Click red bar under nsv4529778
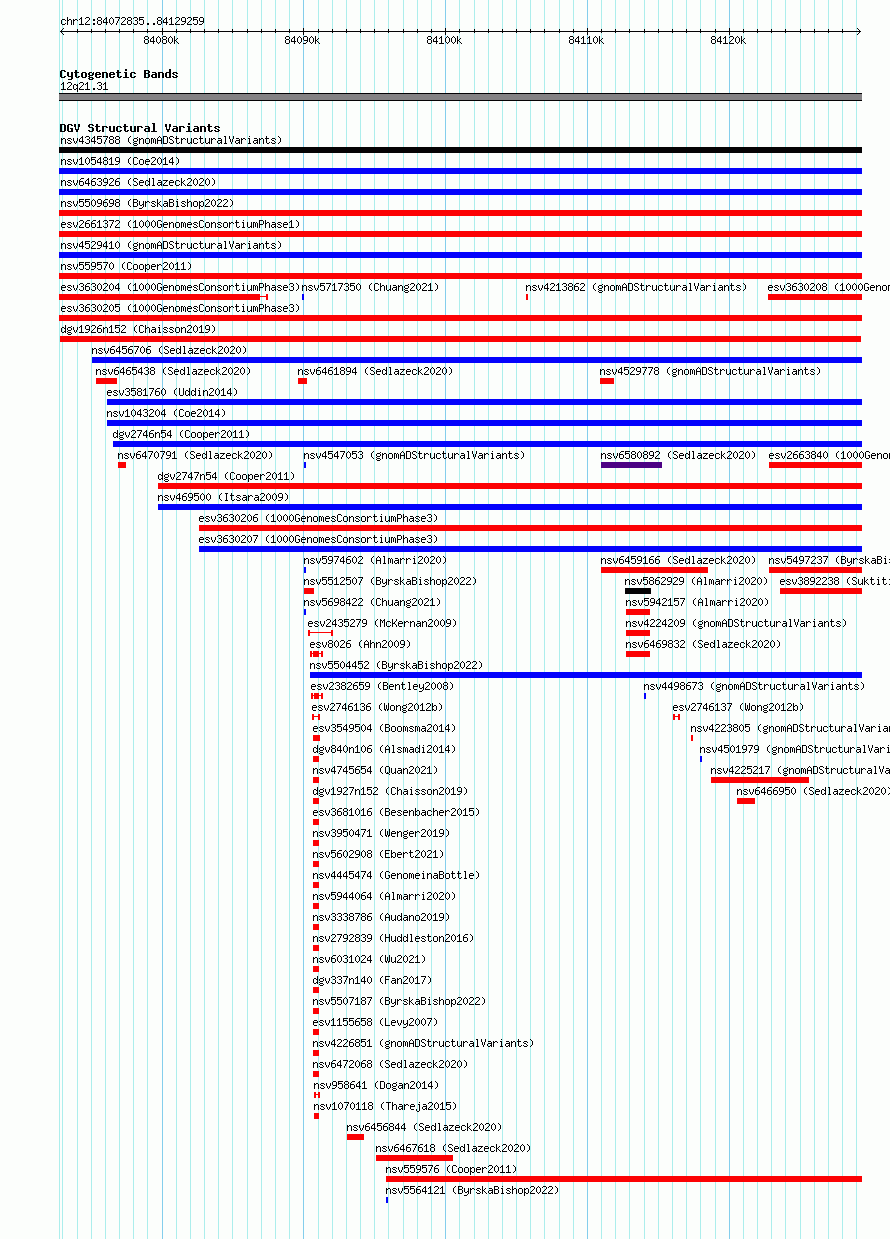890x1239 pixels. pos(607,381)
